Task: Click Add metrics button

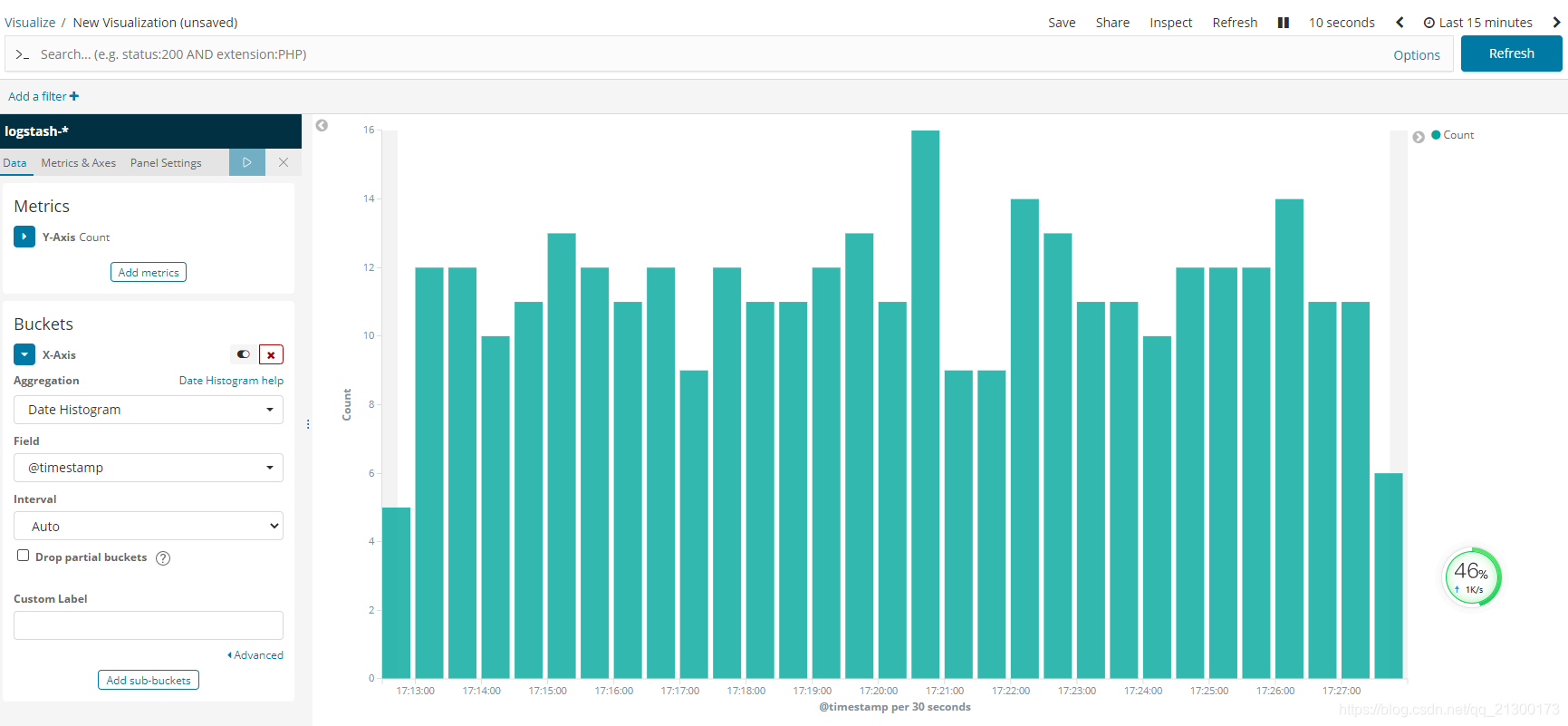Action: (x=149, y=272)
